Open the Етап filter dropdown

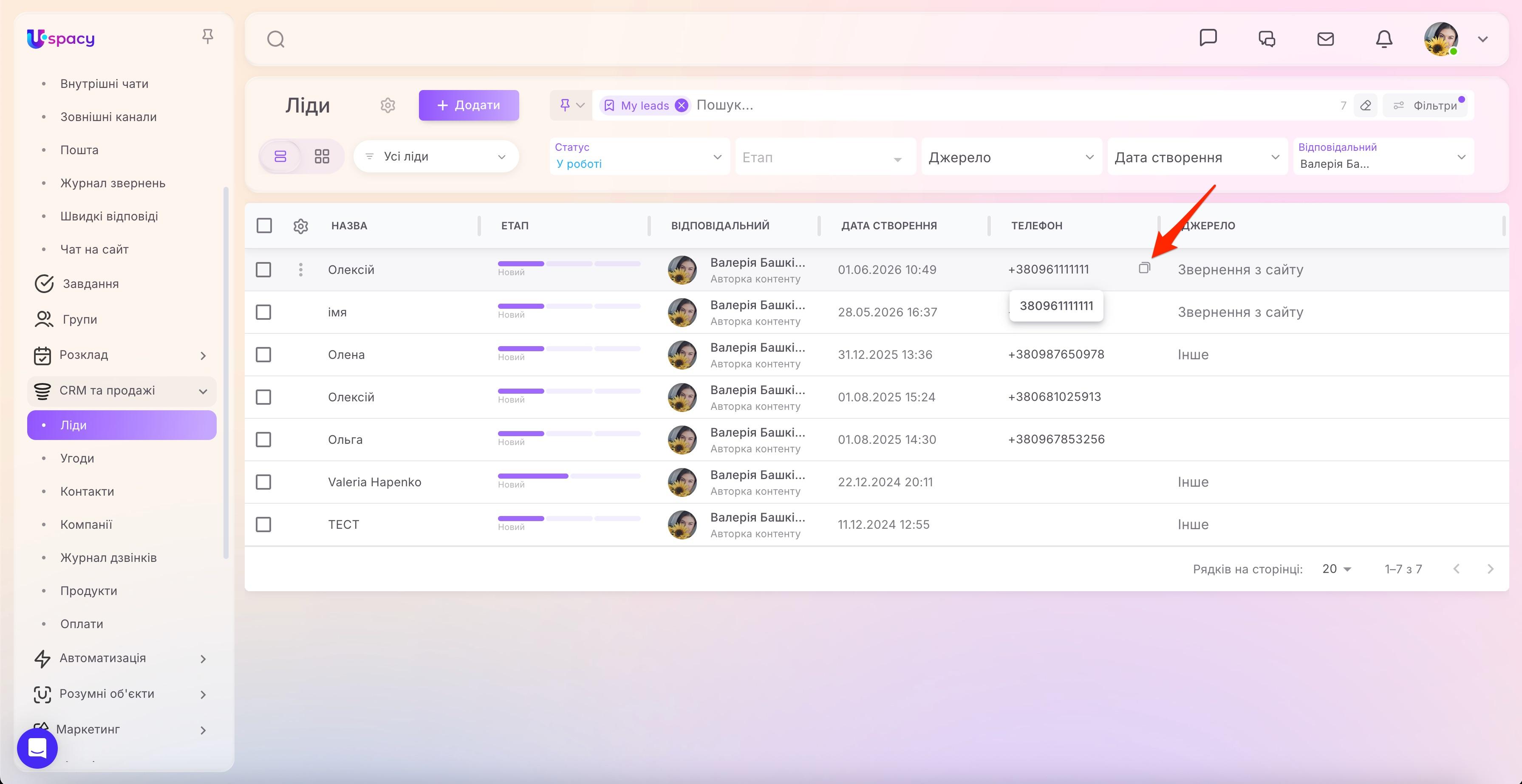coord(826,157)
